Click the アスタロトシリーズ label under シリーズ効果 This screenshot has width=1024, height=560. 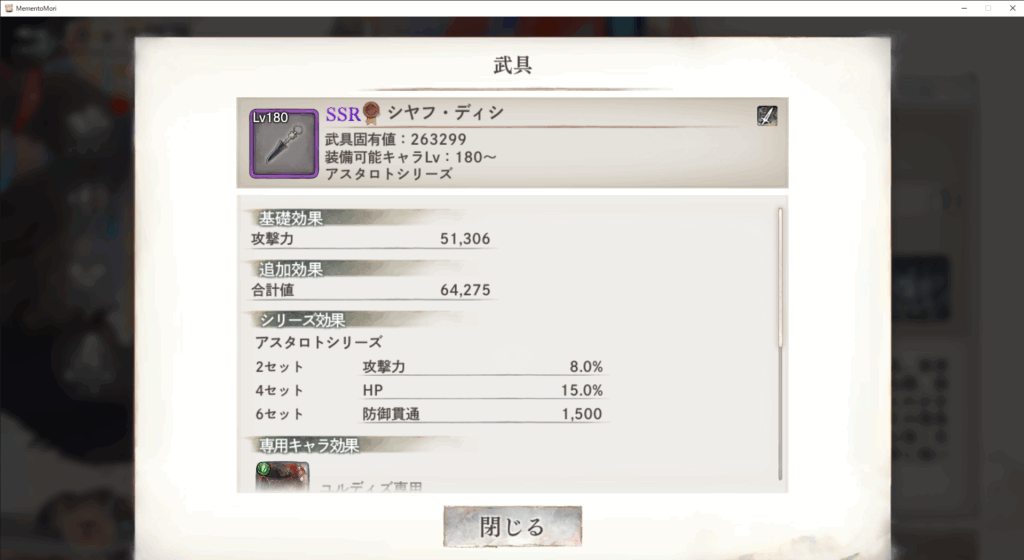(319, 342)
